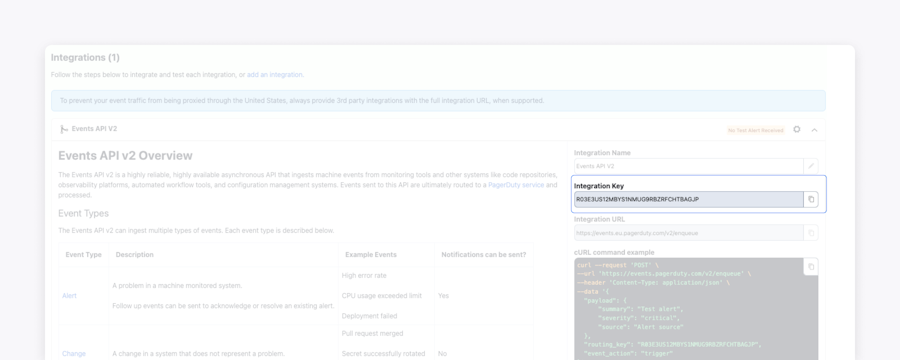
Task: Open the PagerDuty service link
Action: coord(516,185)
